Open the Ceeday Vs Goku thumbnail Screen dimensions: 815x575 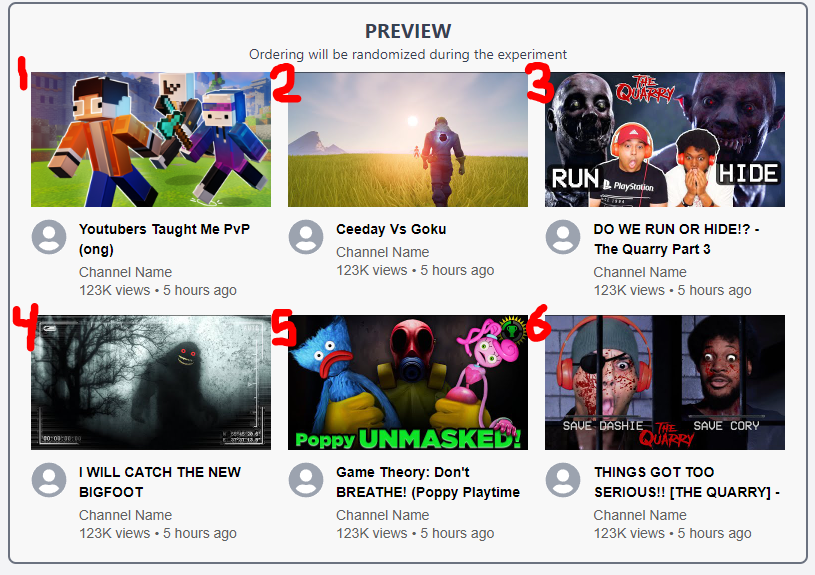pos(408,139)
